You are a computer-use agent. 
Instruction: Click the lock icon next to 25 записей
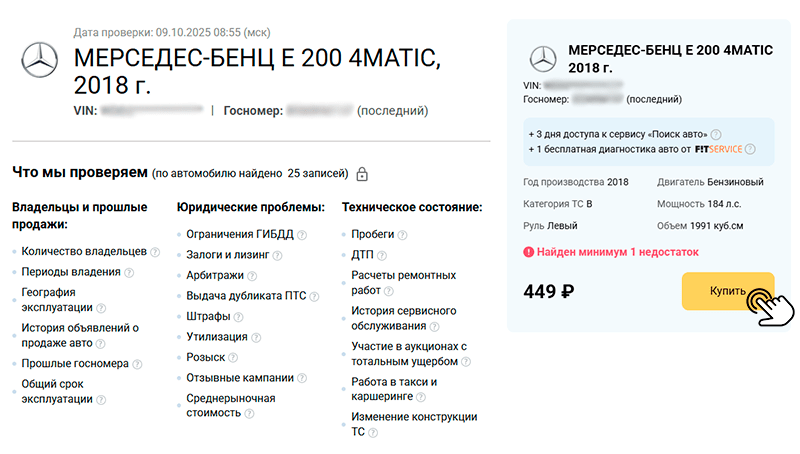pos(362,174)
